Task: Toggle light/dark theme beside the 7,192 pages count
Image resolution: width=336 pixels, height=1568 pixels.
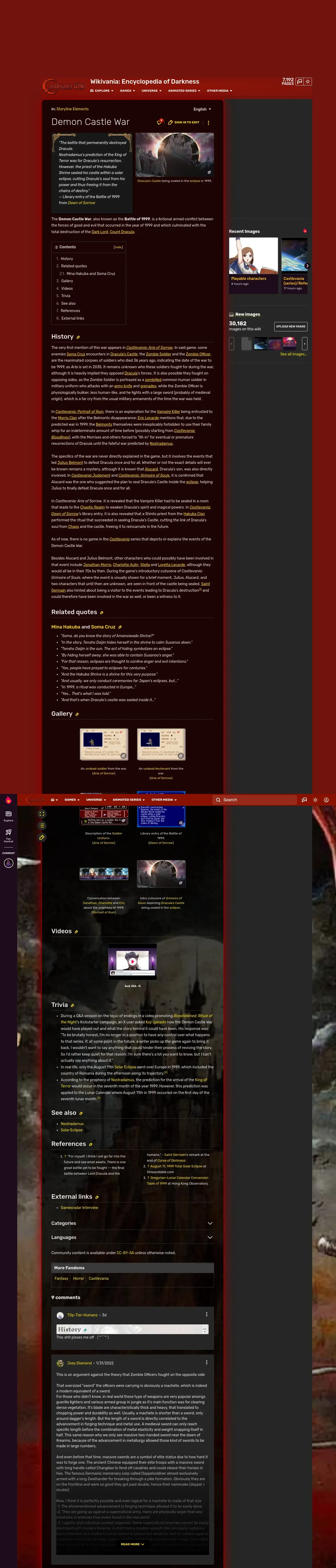Action: click(x=308, y=82)
